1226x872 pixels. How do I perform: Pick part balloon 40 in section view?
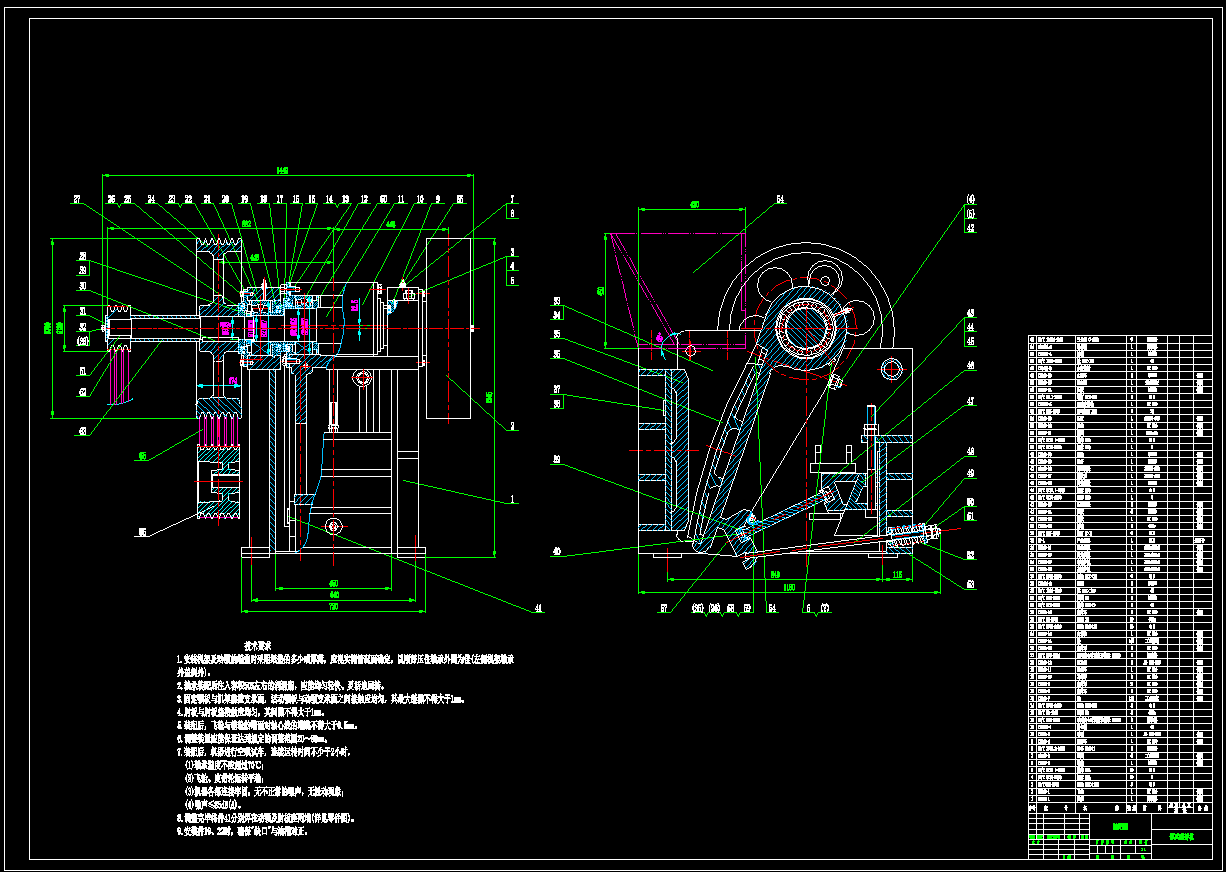point(557,551)
